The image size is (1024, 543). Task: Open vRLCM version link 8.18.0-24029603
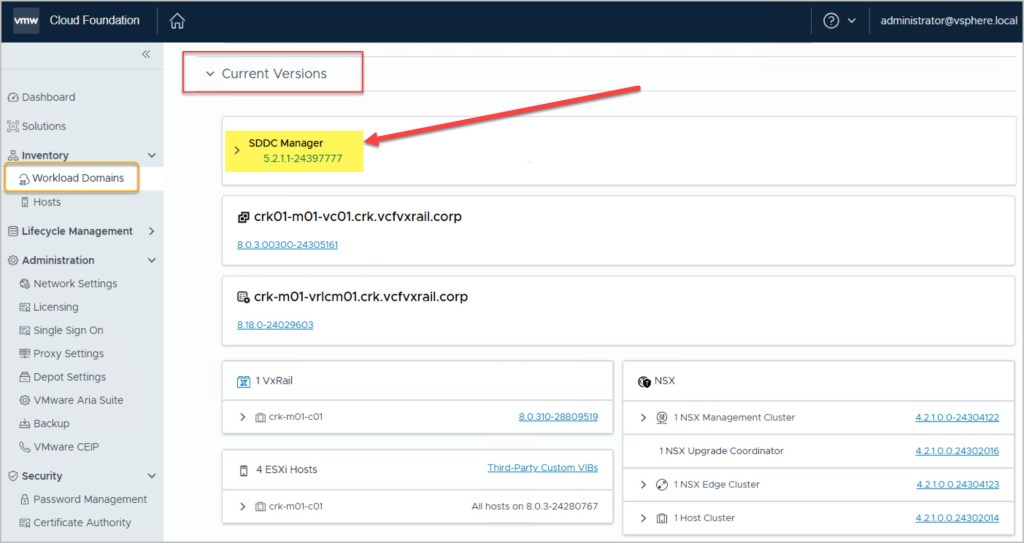[275, 325]
